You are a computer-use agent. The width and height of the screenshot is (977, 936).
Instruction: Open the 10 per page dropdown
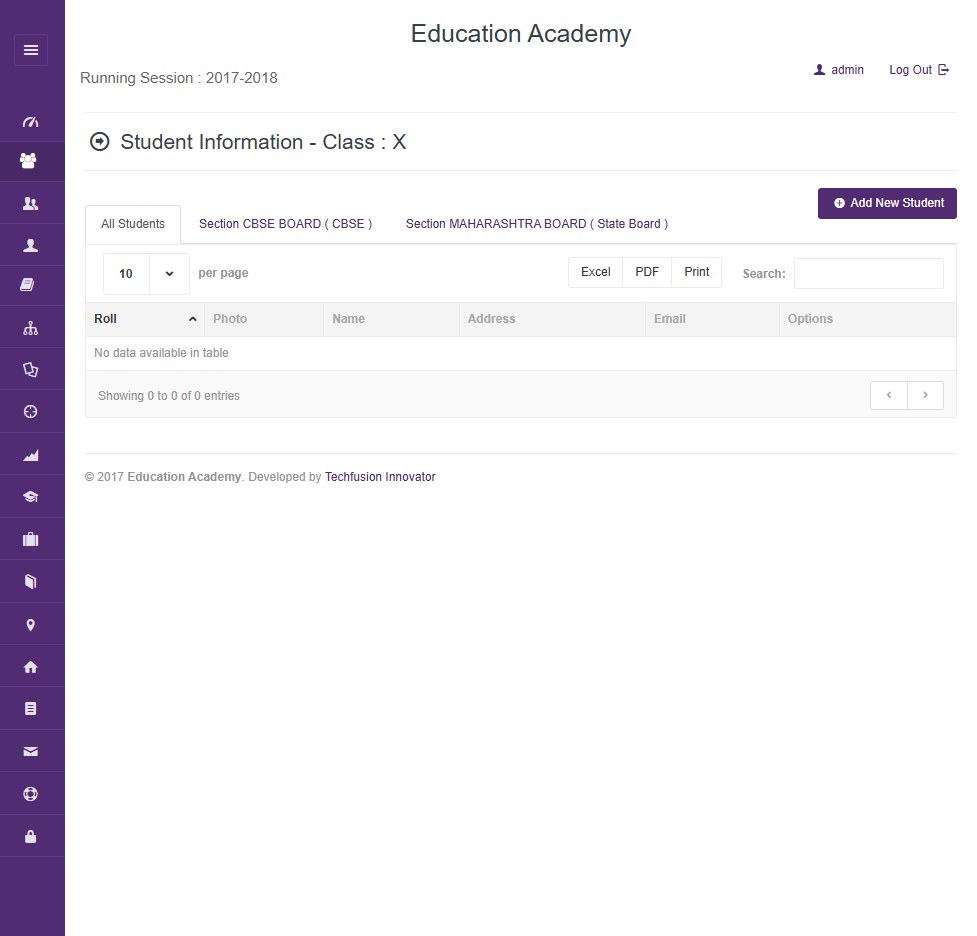click(x=146, y=274)
